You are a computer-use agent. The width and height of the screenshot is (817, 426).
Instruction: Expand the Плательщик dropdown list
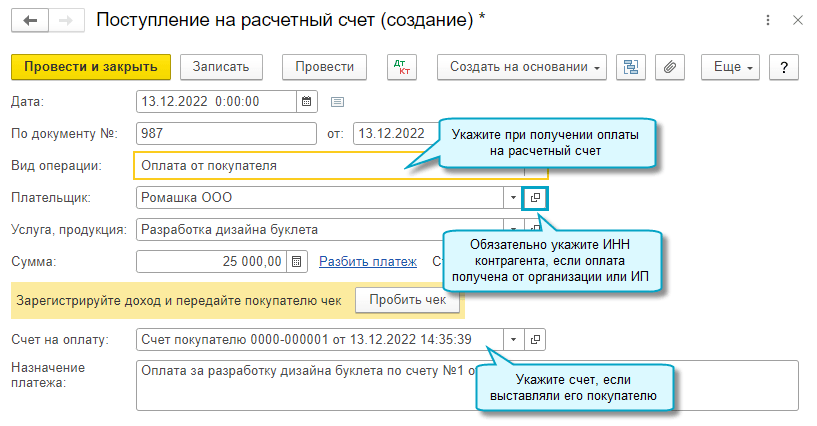(513, 198)
